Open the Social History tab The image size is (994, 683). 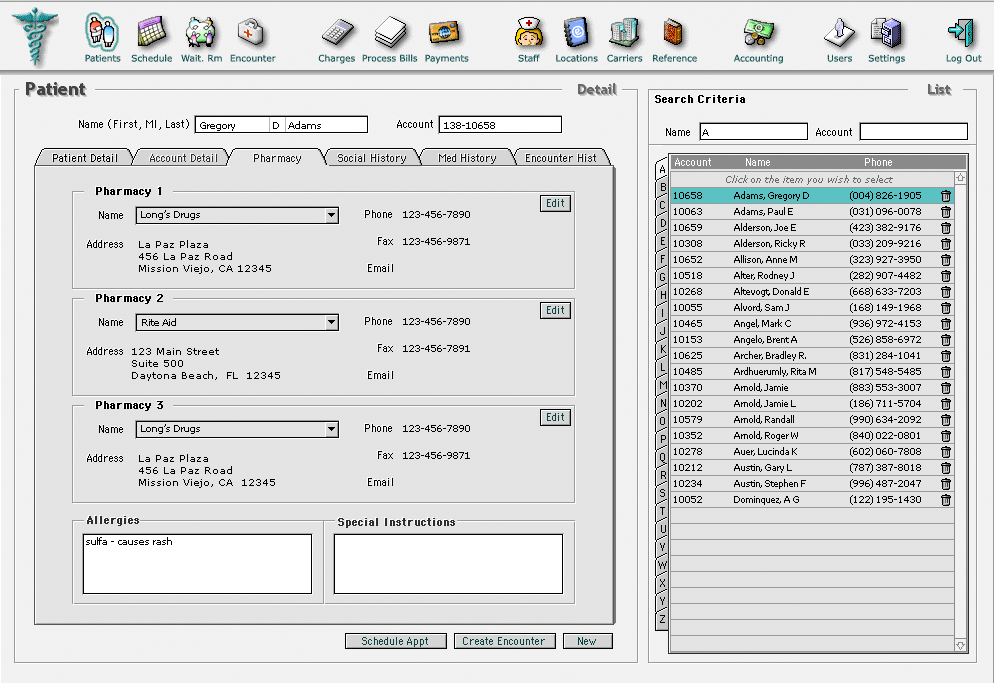coord(371,158)
